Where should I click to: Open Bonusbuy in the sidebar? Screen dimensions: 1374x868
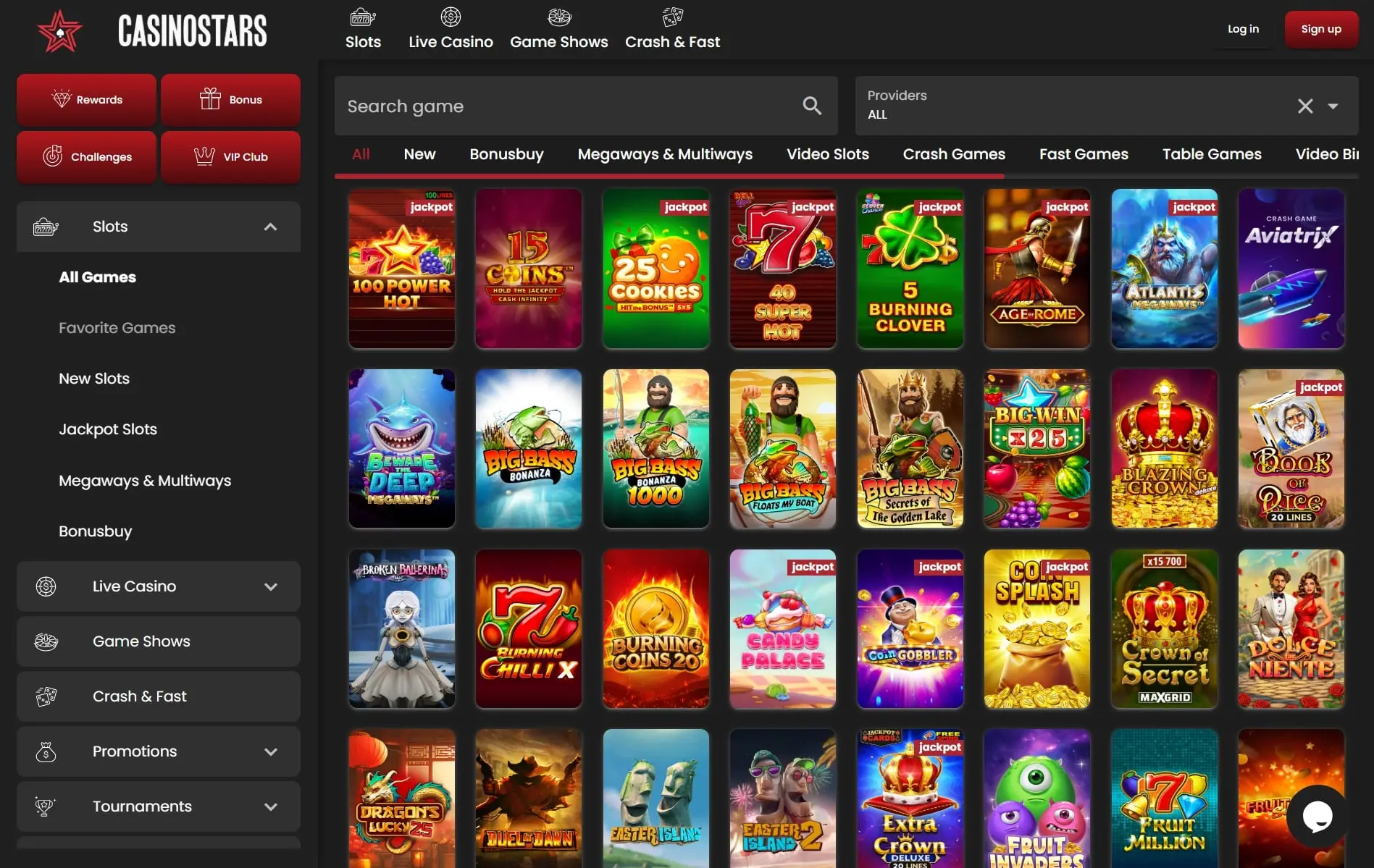96,531
